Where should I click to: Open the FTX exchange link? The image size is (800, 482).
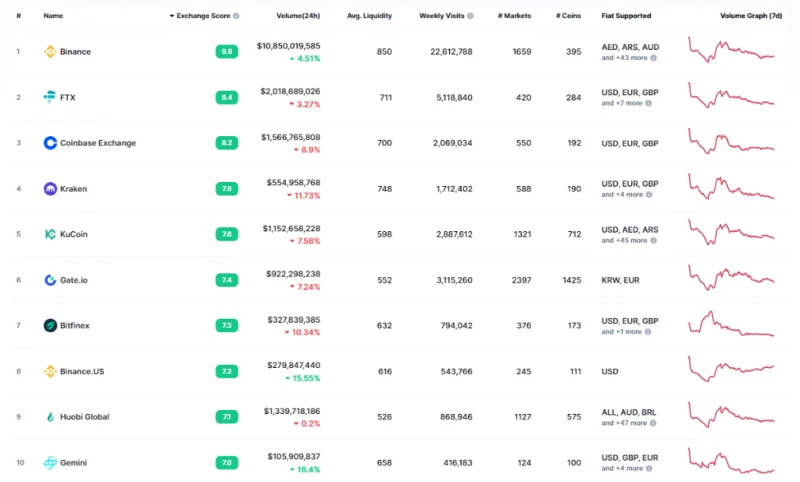pos(68,97)
